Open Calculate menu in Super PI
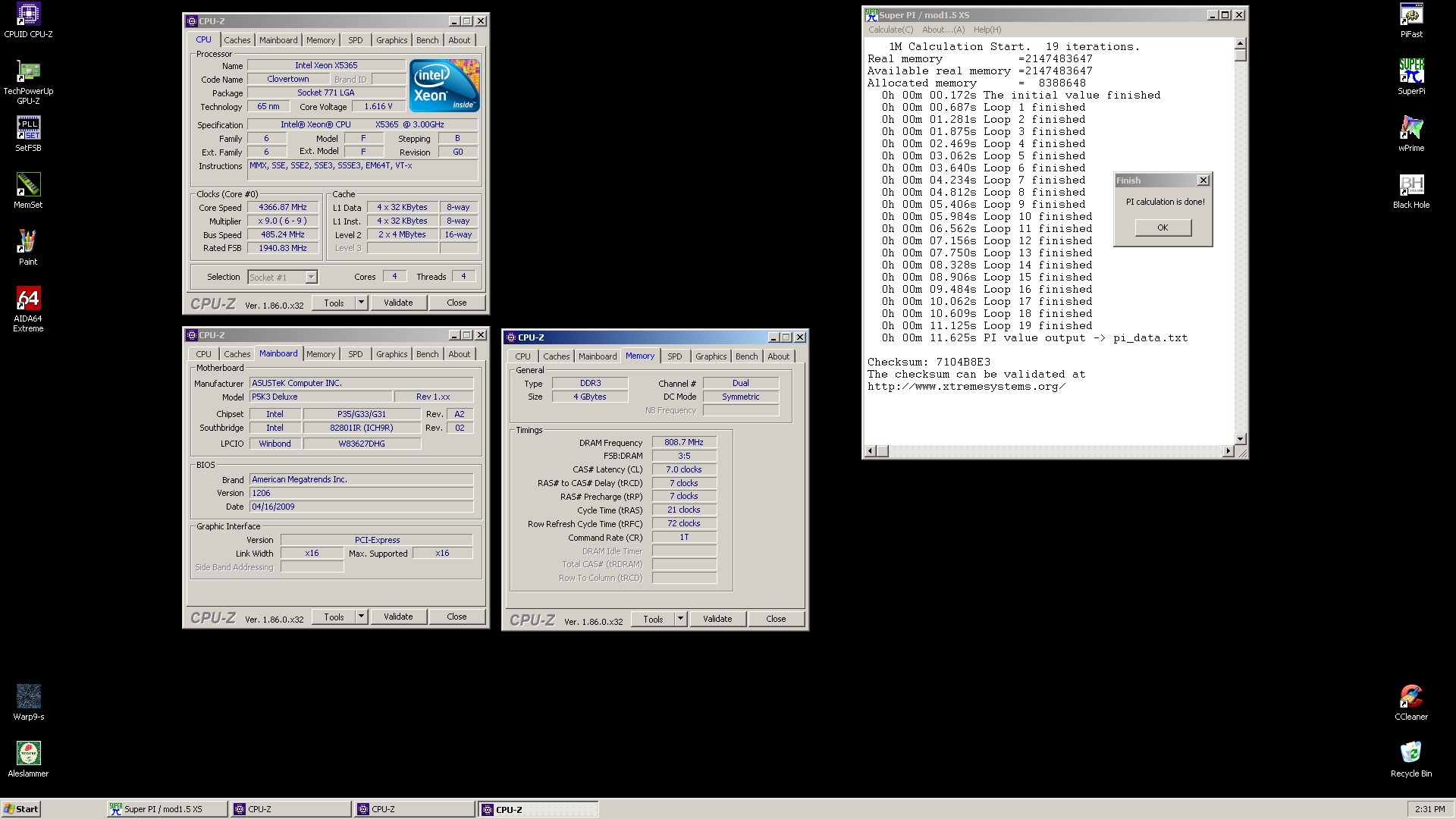Screen dimensions: 1456x819 pos(890,30)
